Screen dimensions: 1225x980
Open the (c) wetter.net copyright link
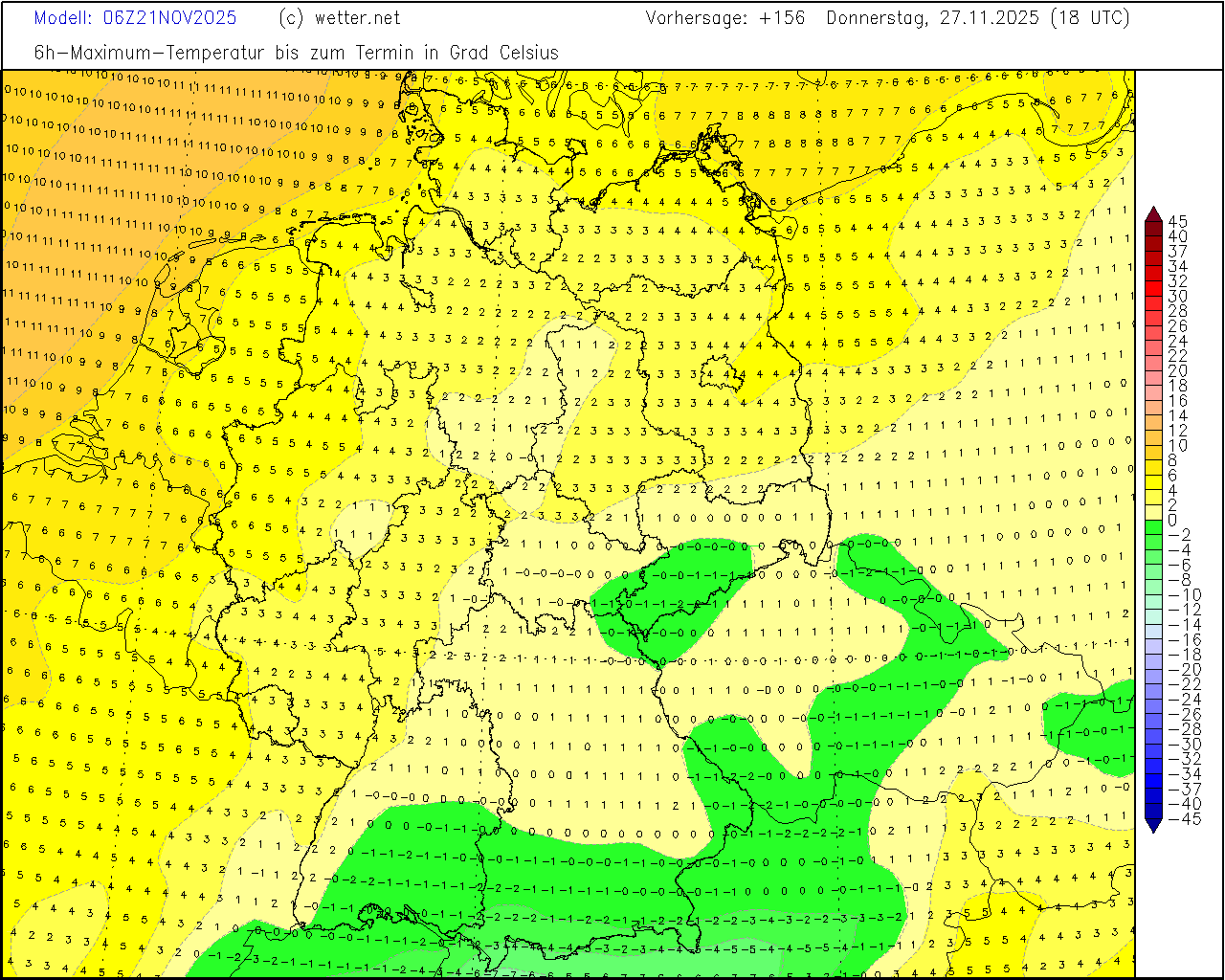pos(340,18)
